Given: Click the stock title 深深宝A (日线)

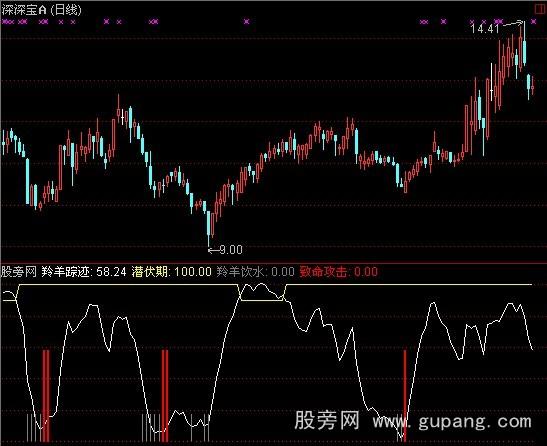Looking at the screenshot, I should [x=42, y=9].
